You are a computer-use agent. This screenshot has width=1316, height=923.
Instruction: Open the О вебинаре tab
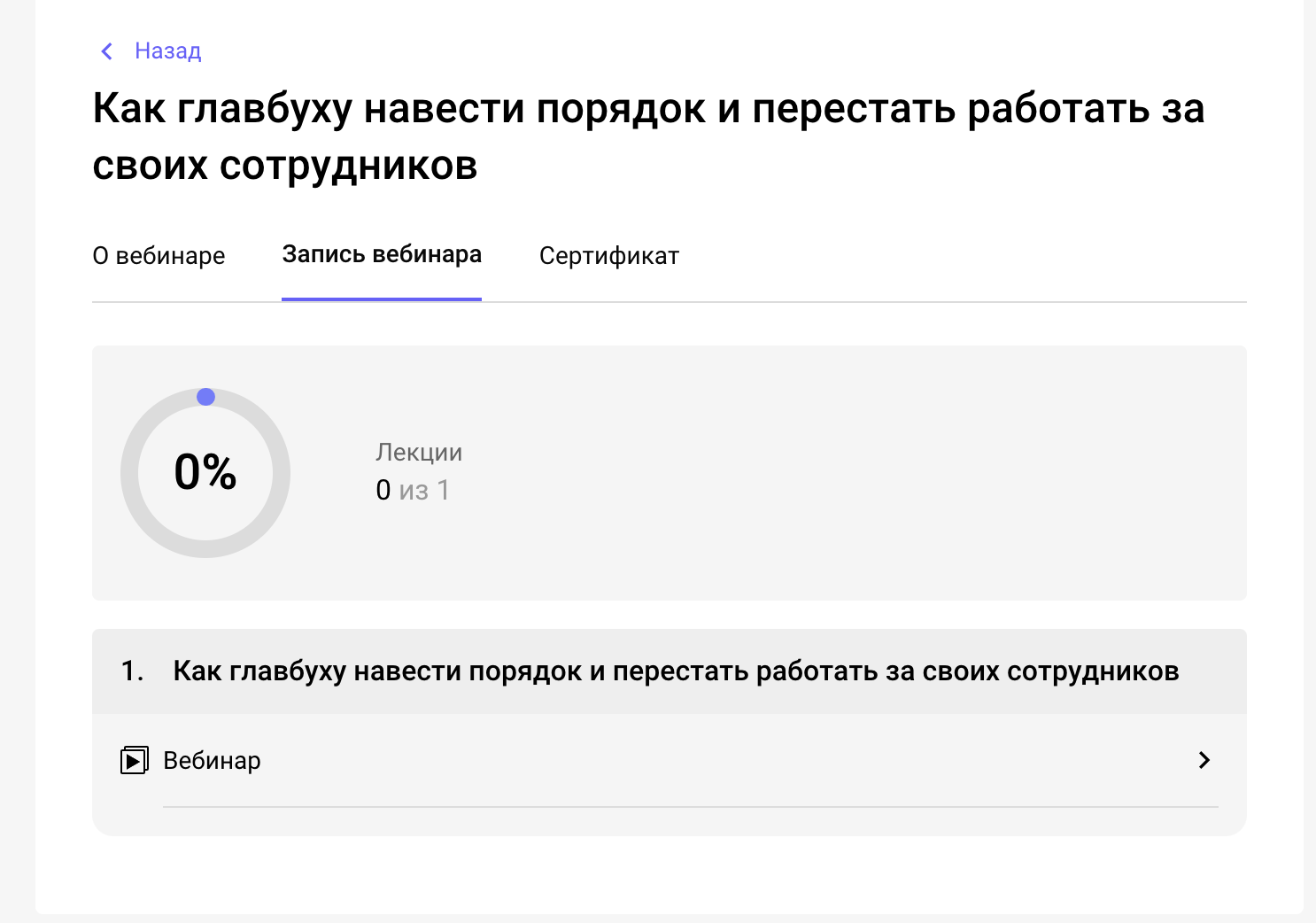tap(159, 256)
